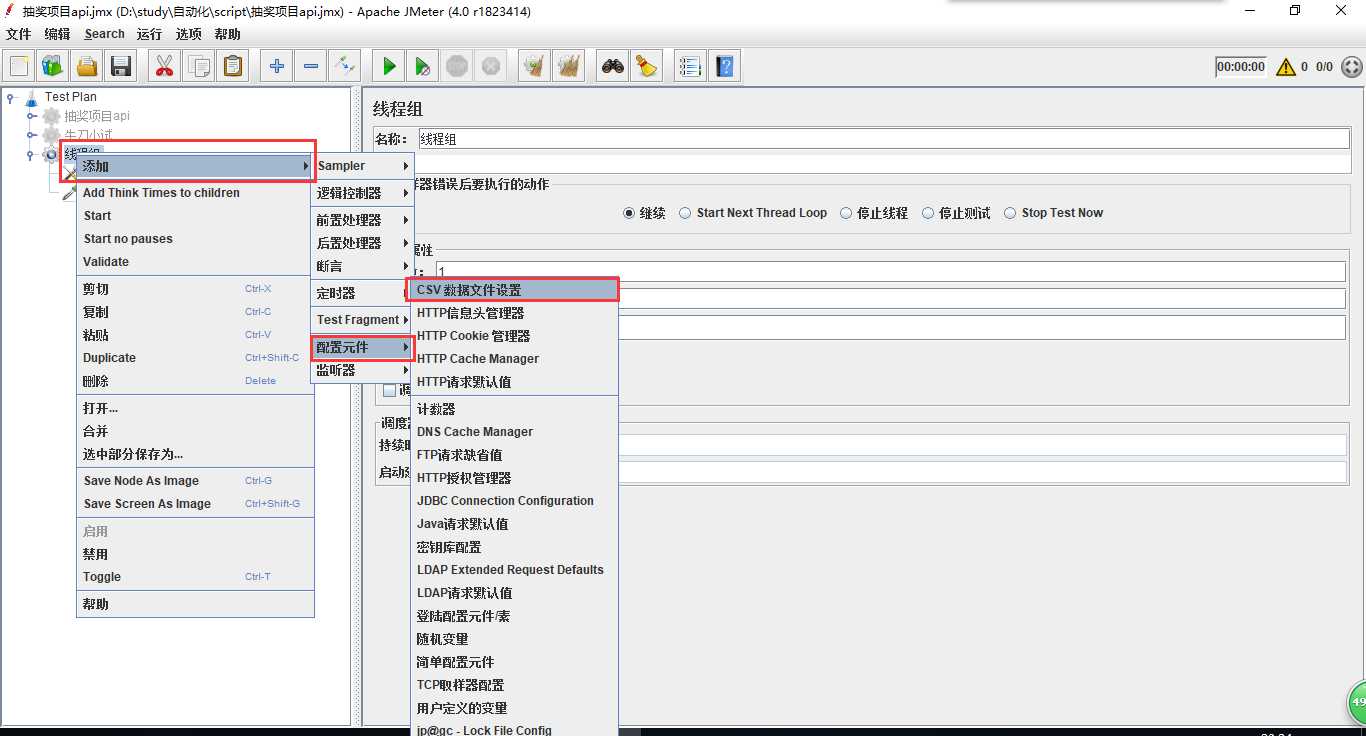This screenshot has width=1366, height=736.
Task: Start the test with green play icon
Action: [x=389, y=67]
